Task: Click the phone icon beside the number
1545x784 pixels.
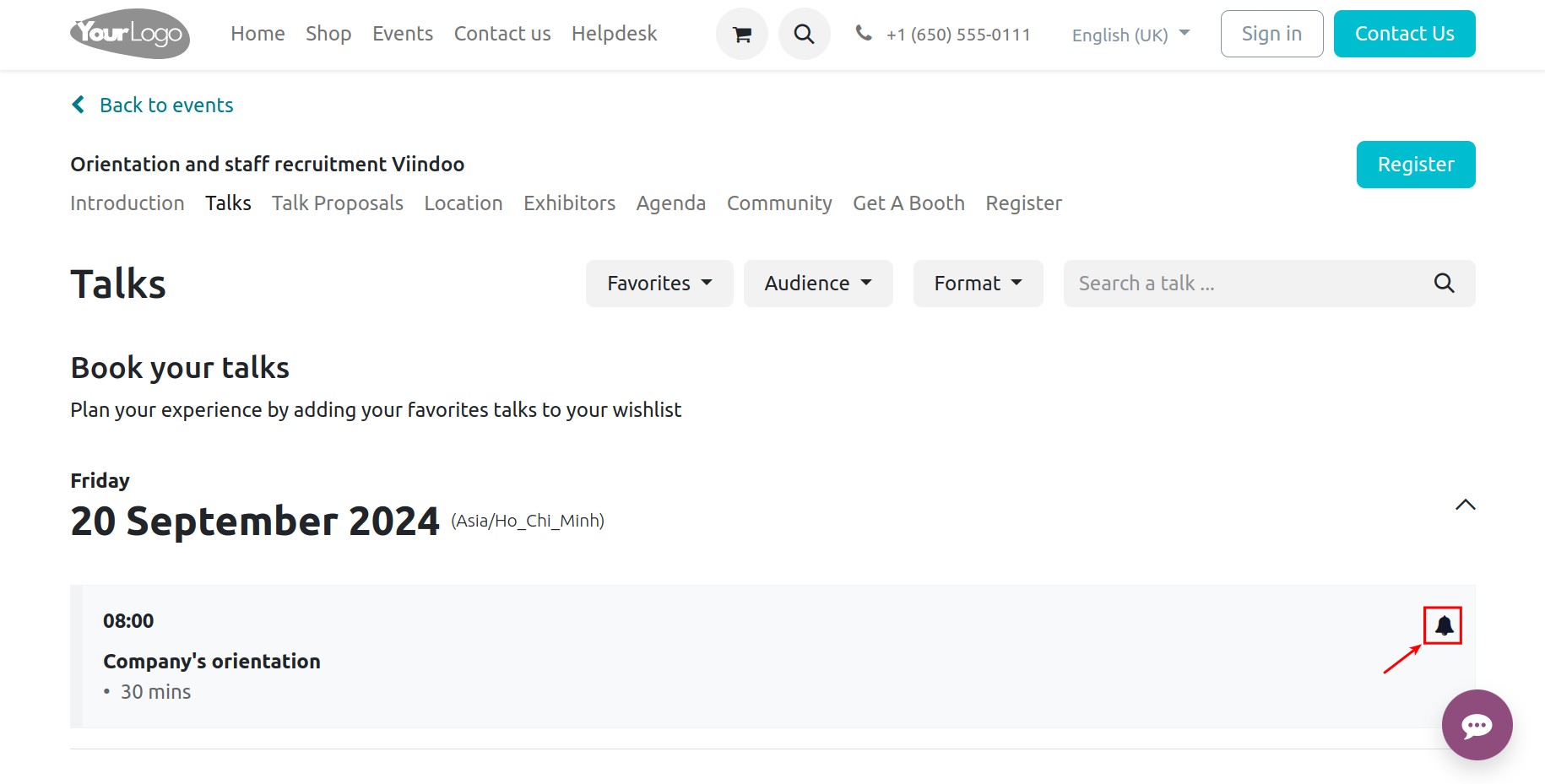Action: (x=863, y=33)
